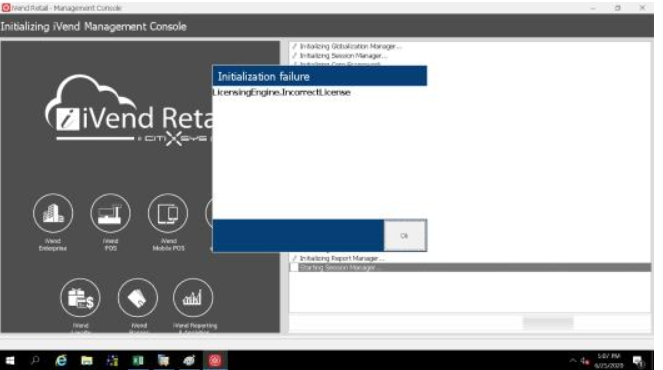Select the Initializing Report Manager log entry
This screenshot has width=663, height=370.
(342, 258)
